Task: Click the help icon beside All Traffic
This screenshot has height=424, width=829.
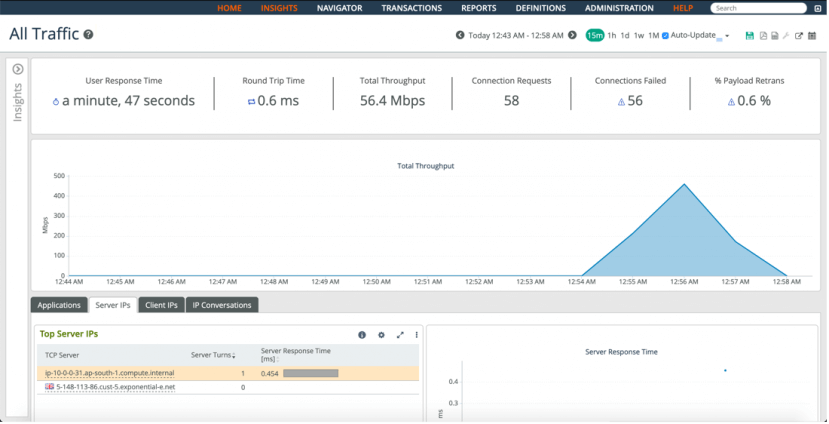Action: point(89,35)
